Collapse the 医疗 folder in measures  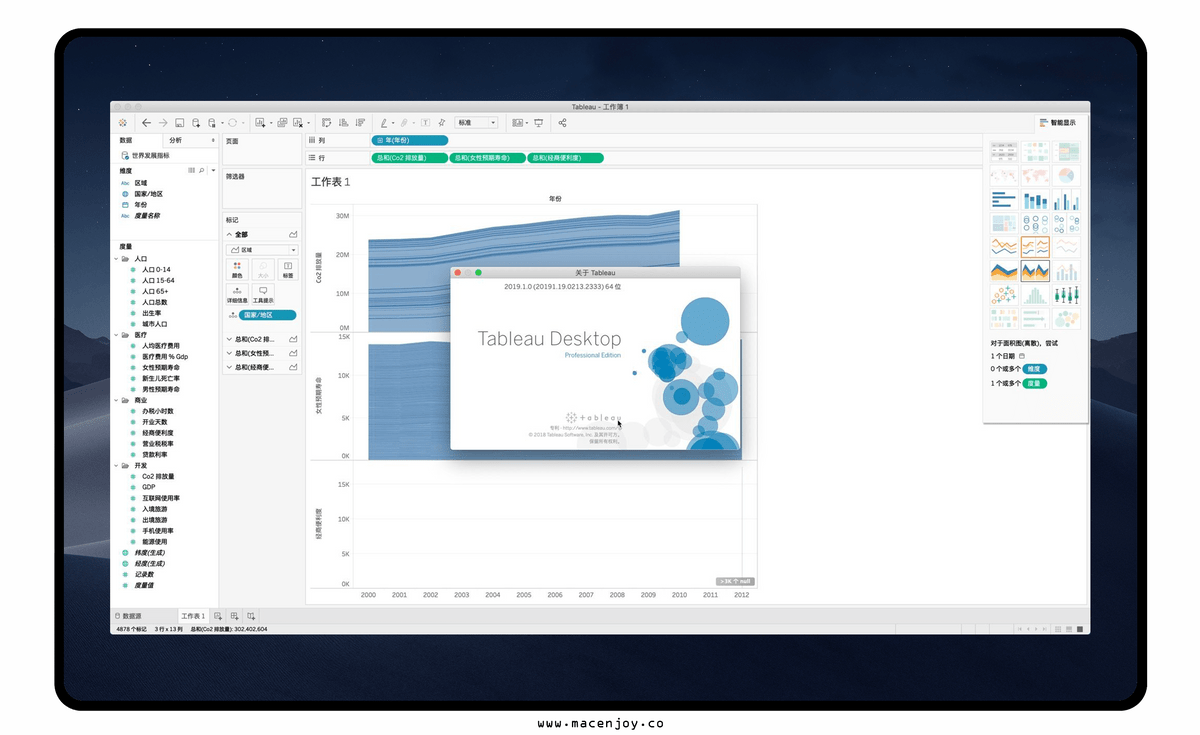117,335
